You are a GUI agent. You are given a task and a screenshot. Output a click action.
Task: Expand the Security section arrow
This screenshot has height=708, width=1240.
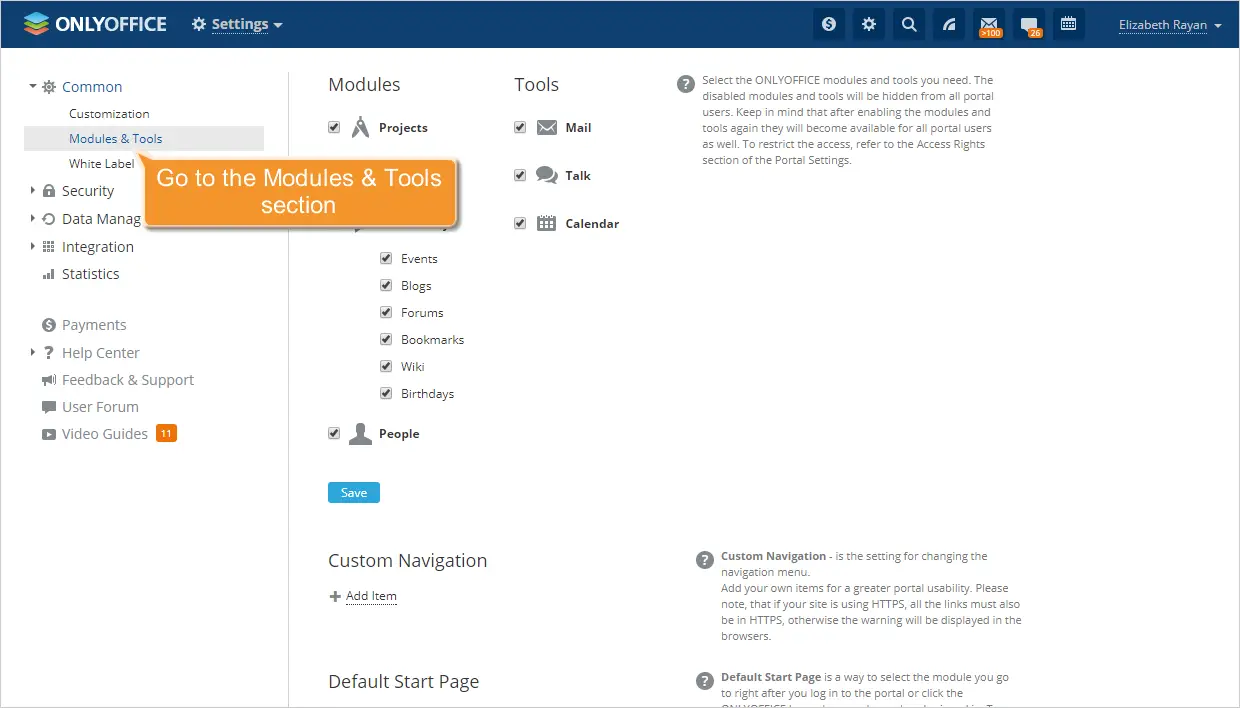[33, 190]
